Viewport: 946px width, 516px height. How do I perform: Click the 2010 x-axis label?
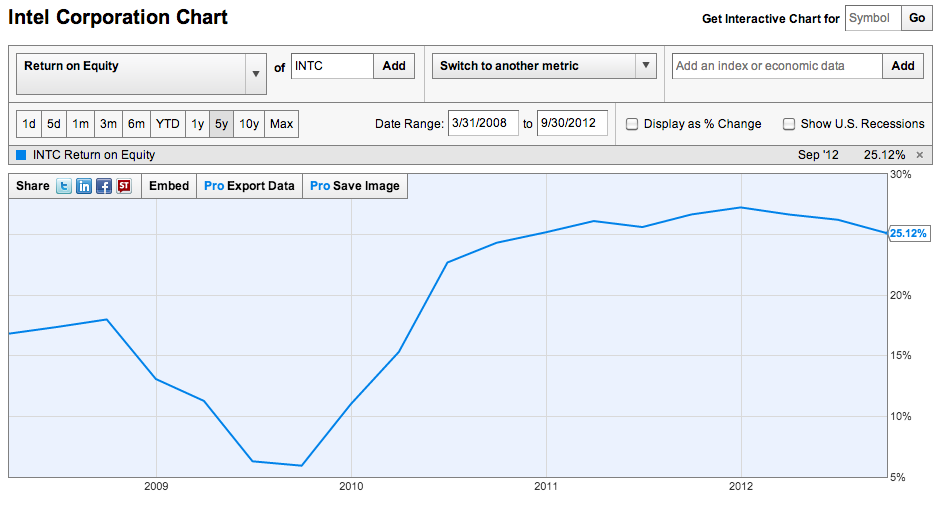point(351,486)
